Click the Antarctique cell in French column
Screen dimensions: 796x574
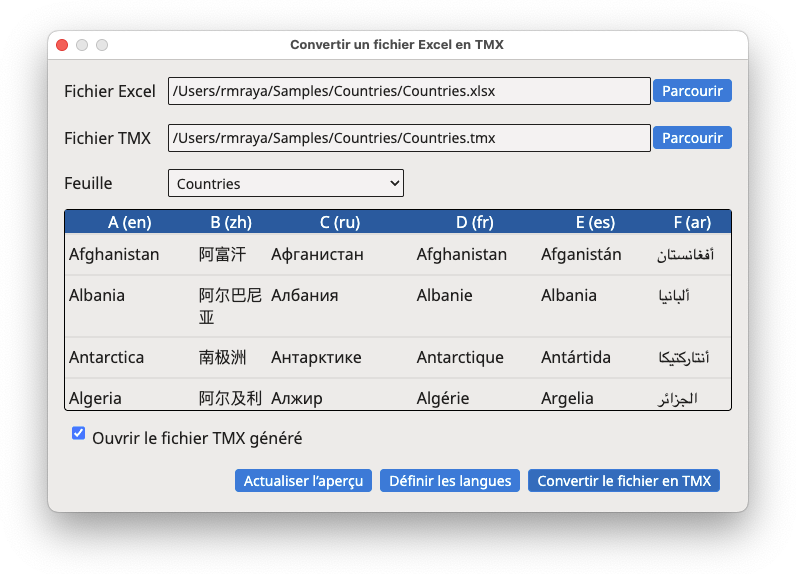460,357
